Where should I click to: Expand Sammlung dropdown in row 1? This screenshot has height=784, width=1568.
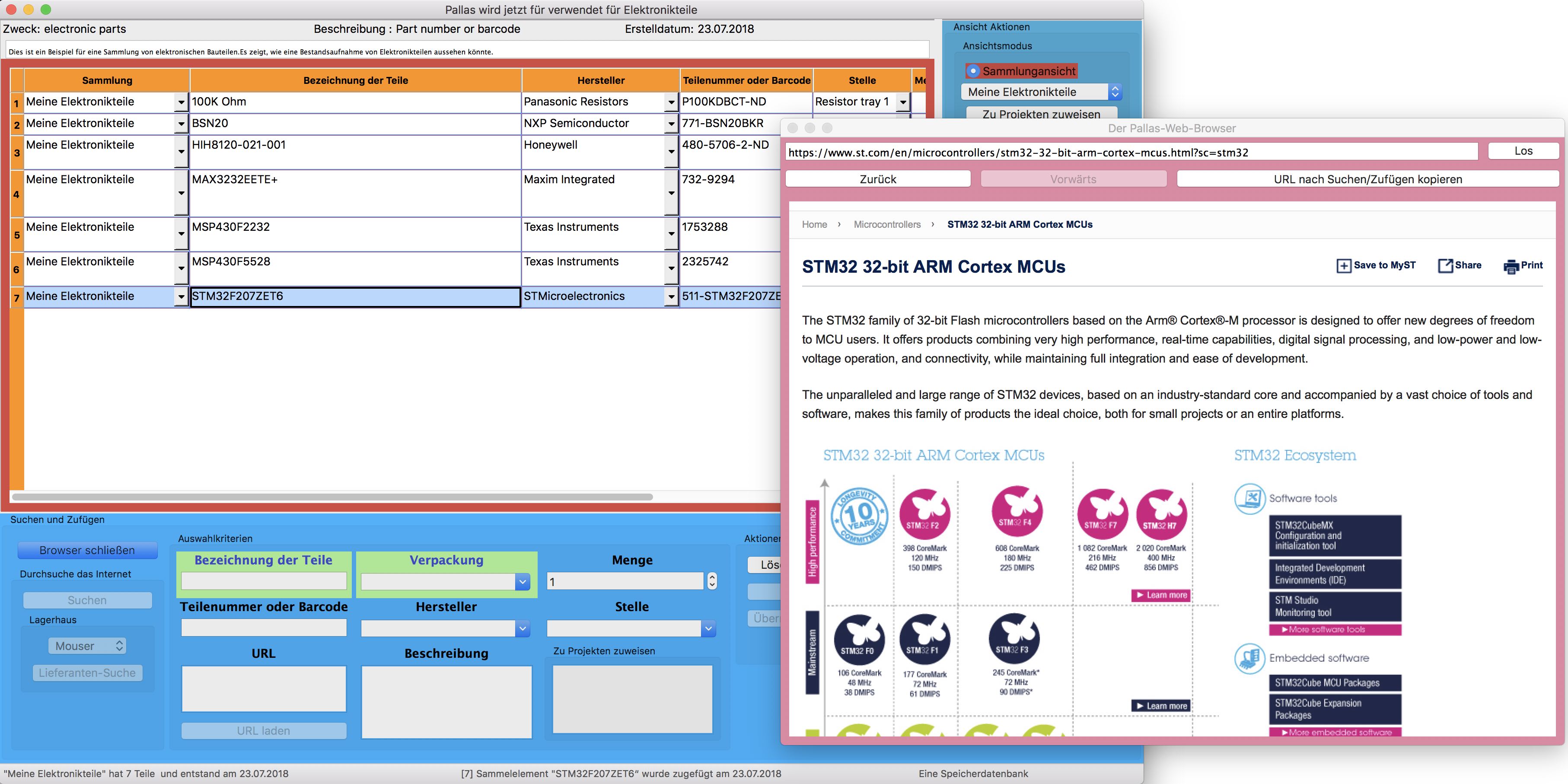[181, 102]
